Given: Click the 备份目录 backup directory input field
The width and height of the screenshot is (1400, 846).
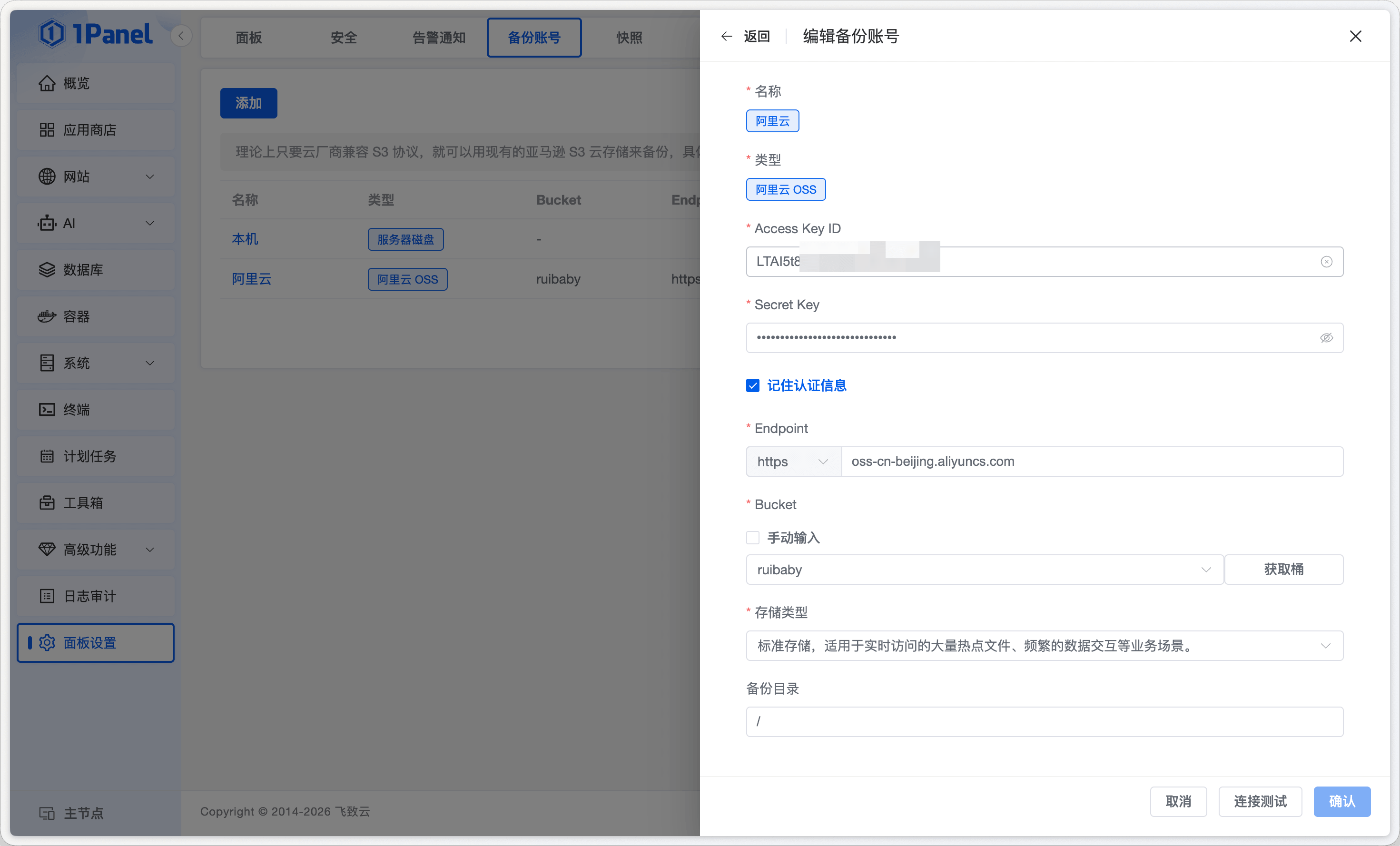Looking at the screenshot, I should tap(1044, 721).
